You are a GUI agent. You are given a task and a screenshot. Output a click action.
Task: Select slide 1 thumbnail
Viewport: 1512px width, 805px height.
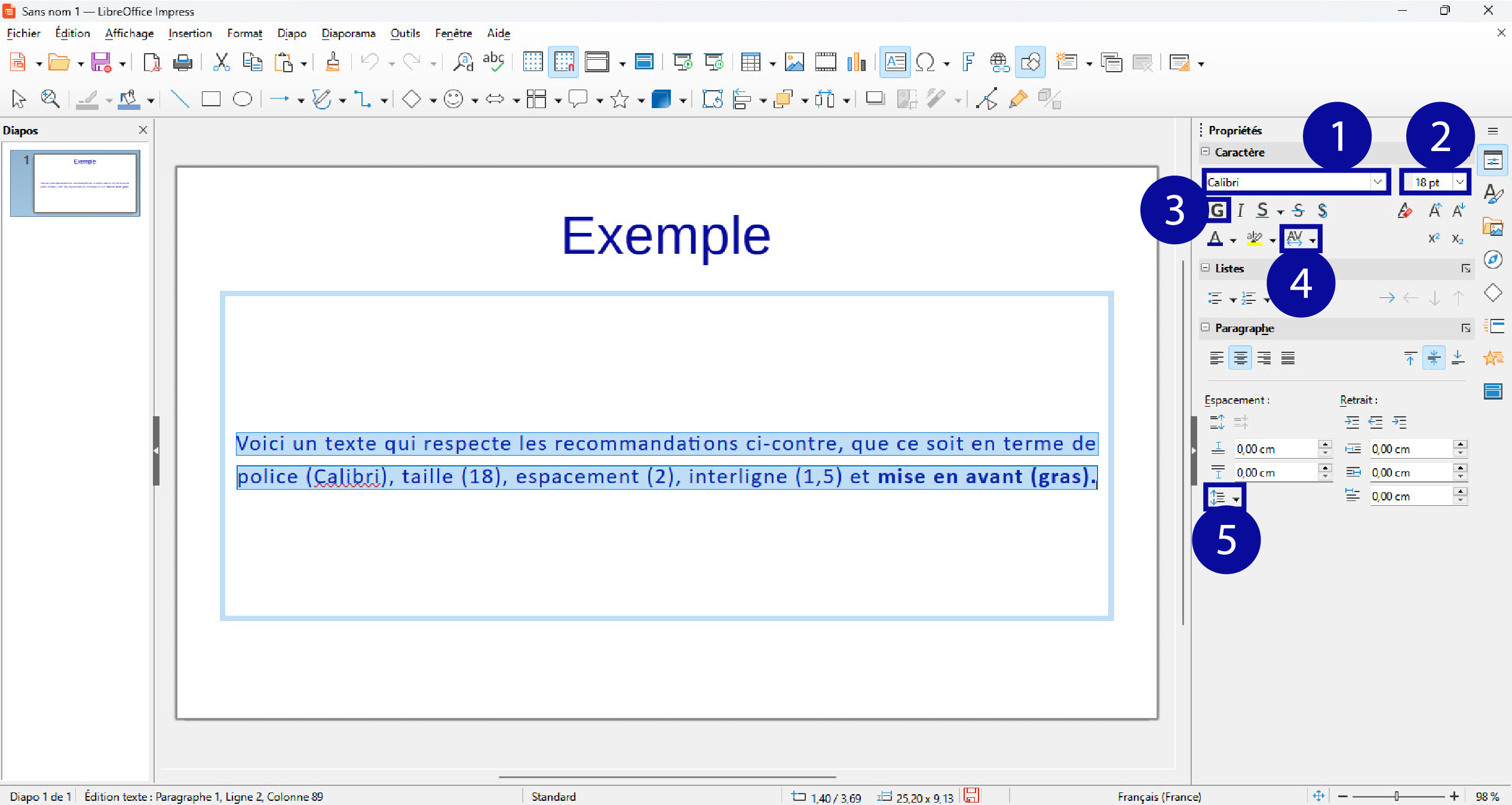[85, 183]
